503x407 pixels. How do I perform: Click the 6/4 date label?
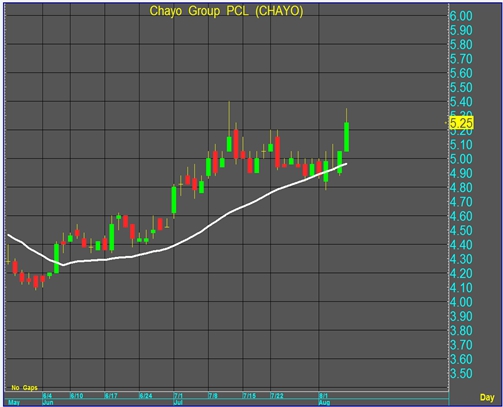(x=47, y=396)
